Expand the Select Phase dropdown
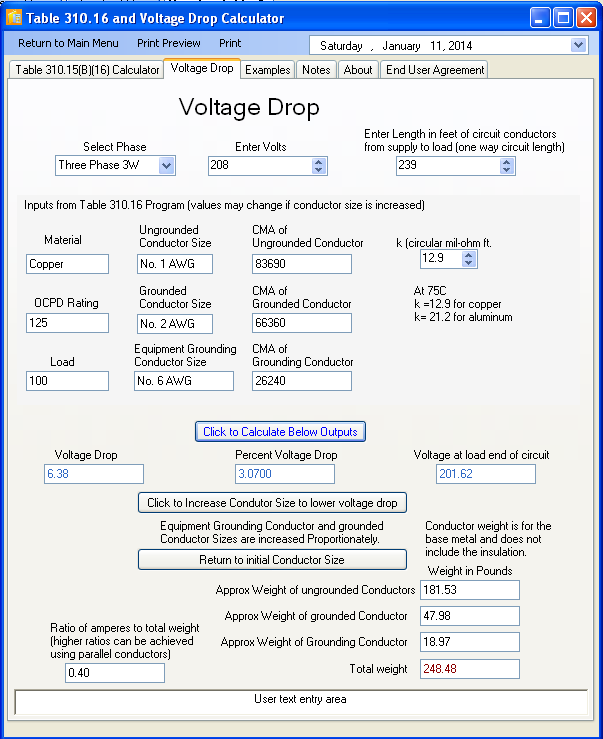The image size is (603, 739). point(166,165)
